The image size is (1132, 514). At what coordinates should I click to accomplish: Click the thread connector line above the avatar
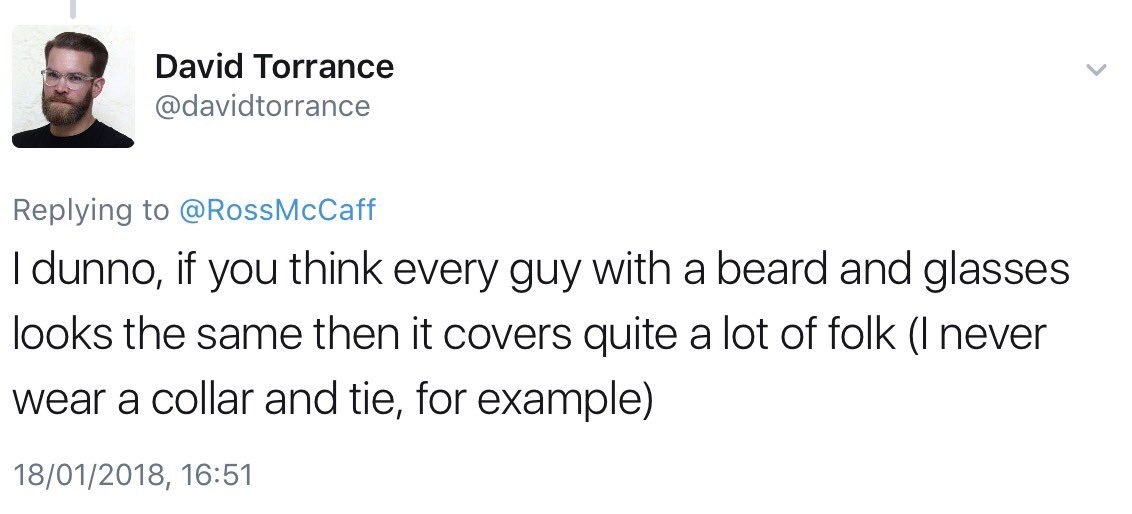point(72,8)
